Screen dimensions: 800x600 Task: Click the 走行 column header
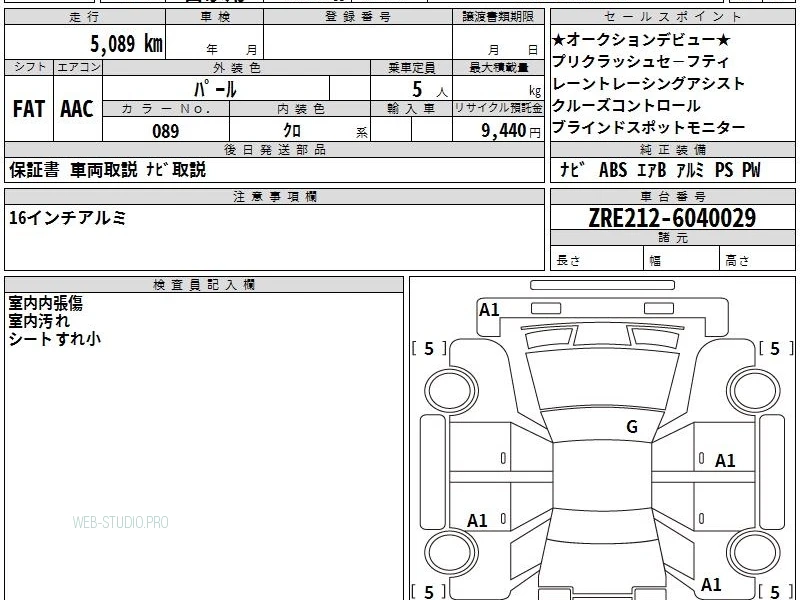[84, 17]
